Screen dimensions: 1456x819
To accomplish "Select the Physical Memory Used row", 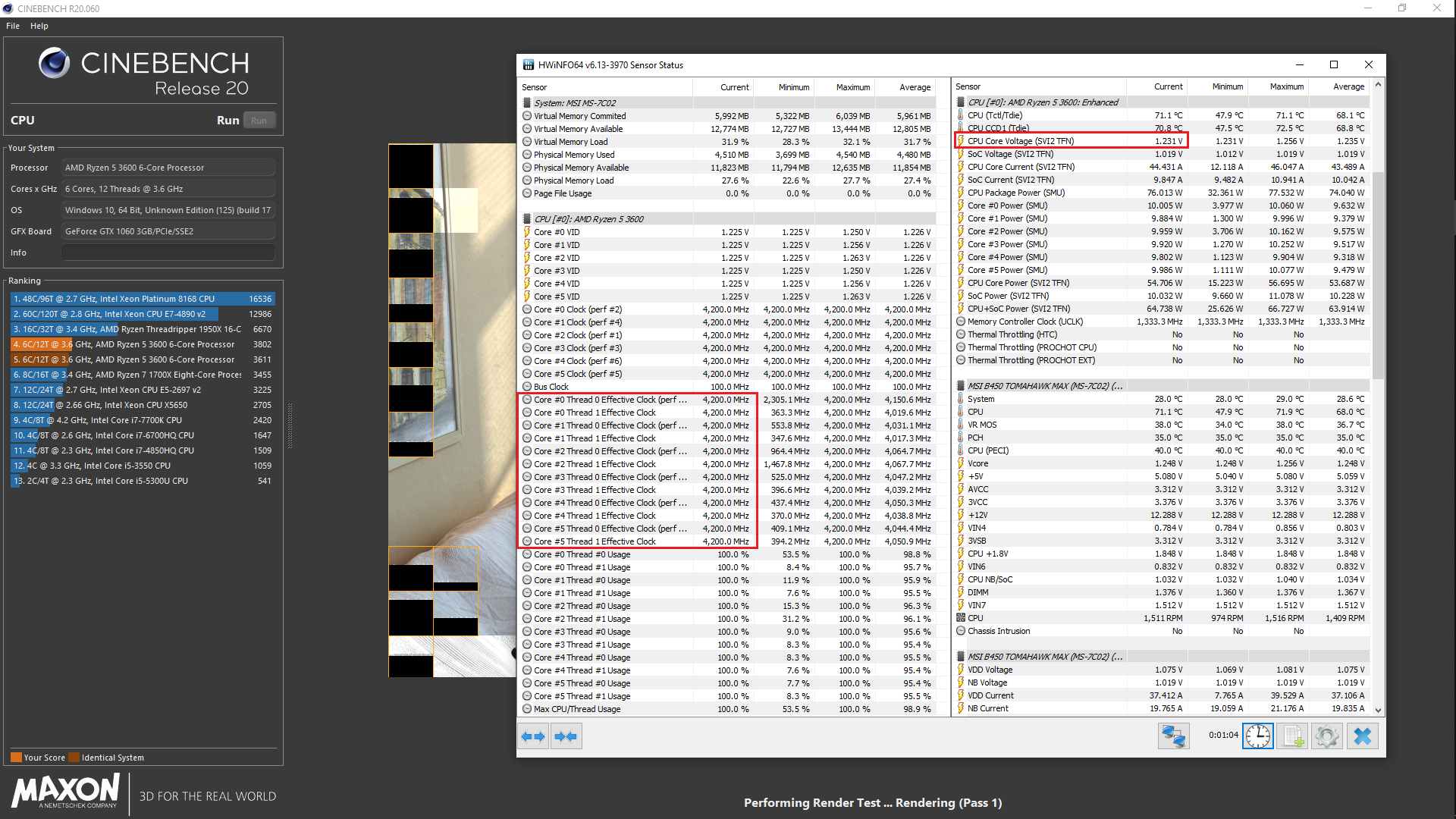I will click(728, 155).
